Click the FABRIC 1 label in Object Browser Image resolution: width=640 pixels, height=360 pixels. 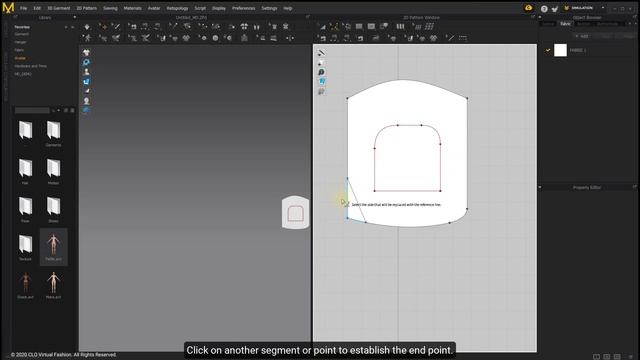click(x=578, y=51)
